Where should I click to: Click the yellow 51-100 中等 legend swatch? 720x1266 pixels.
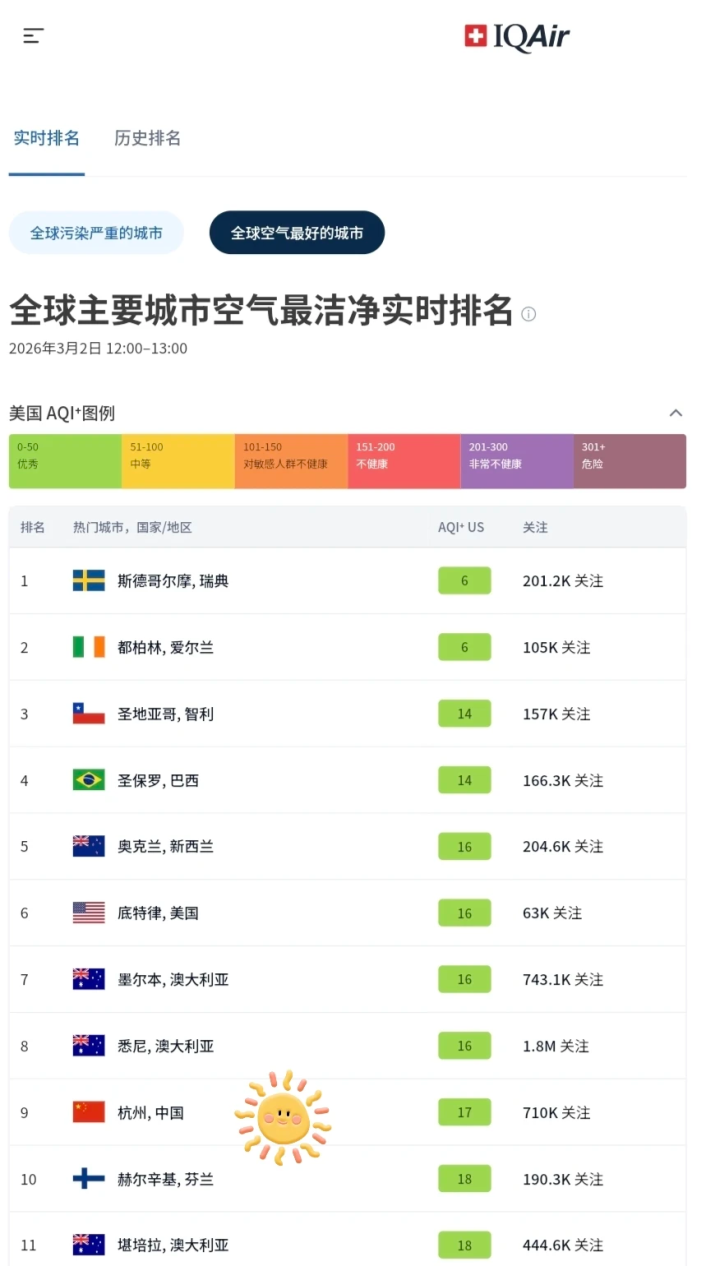[178, 461]
